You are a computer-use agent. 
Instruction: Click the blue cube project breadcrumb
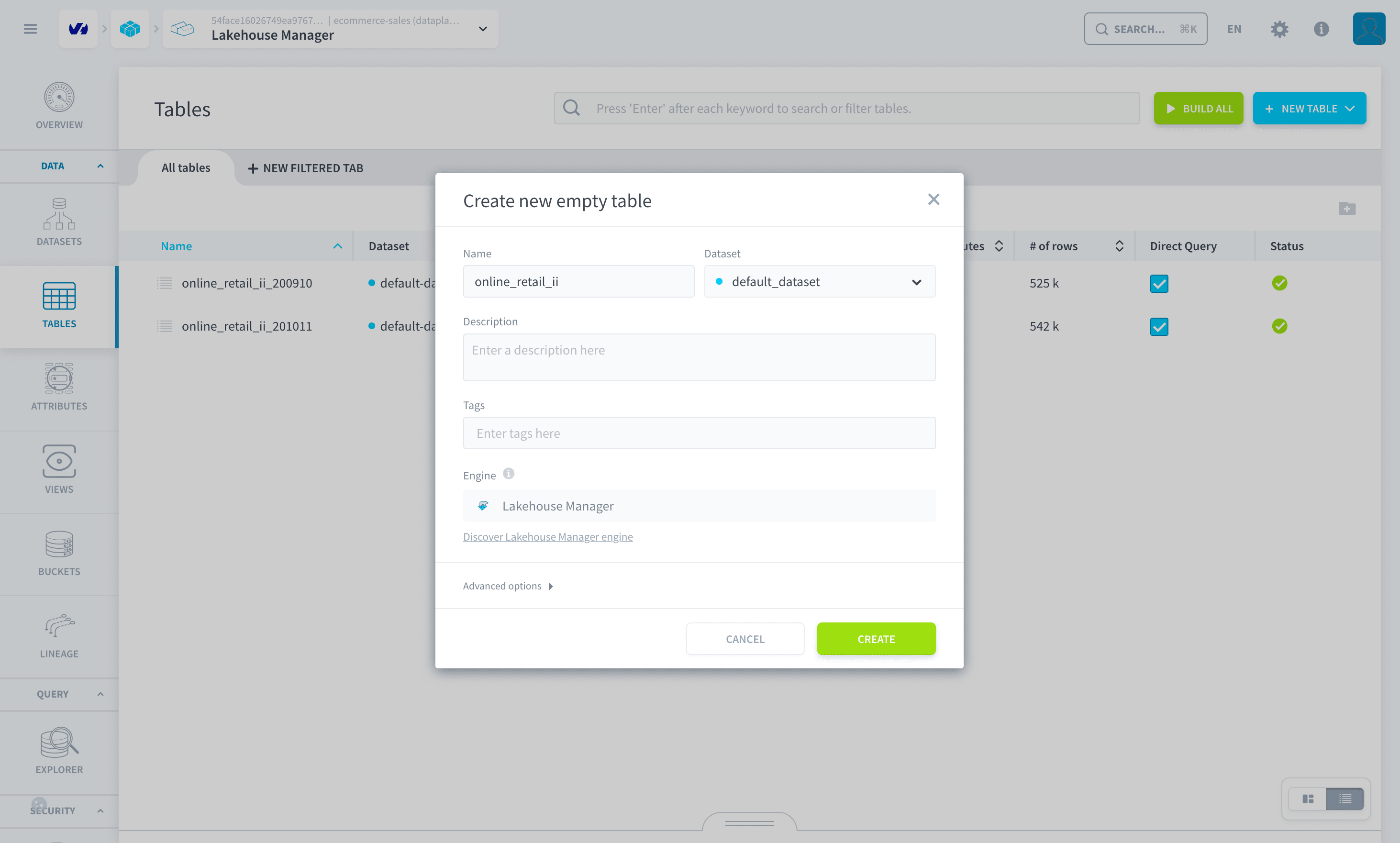point(130,28)
